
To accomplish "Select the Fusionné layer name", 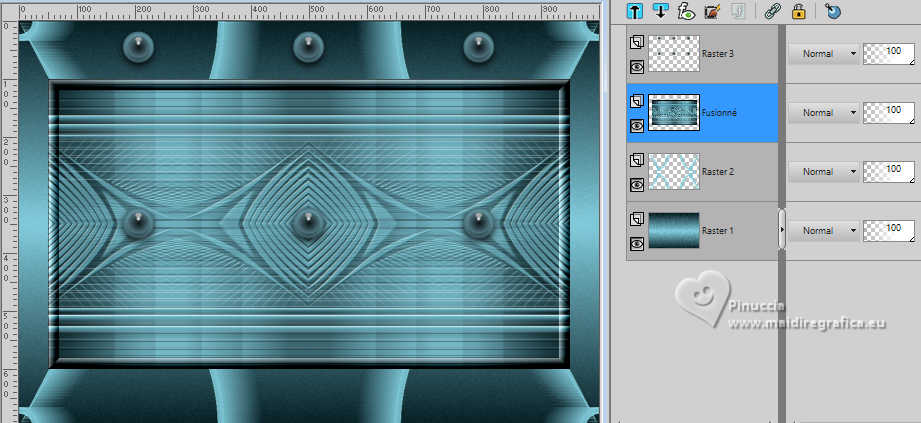I will [719, 112].
